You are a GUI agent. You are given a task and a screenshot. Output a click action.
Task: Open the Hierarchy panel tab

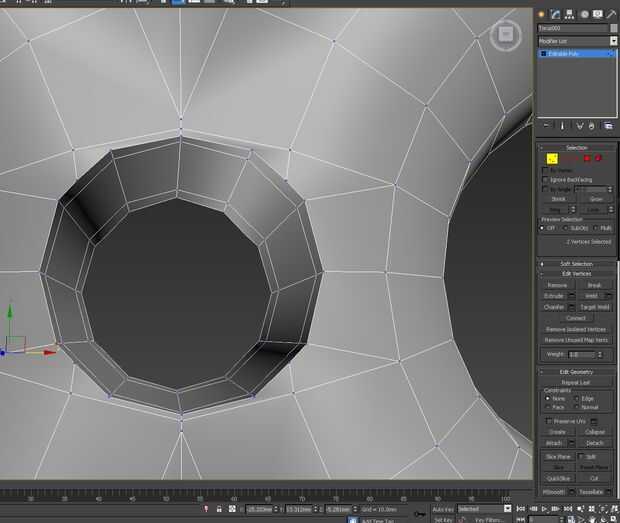pyautogui.click(x=569, y=14)
